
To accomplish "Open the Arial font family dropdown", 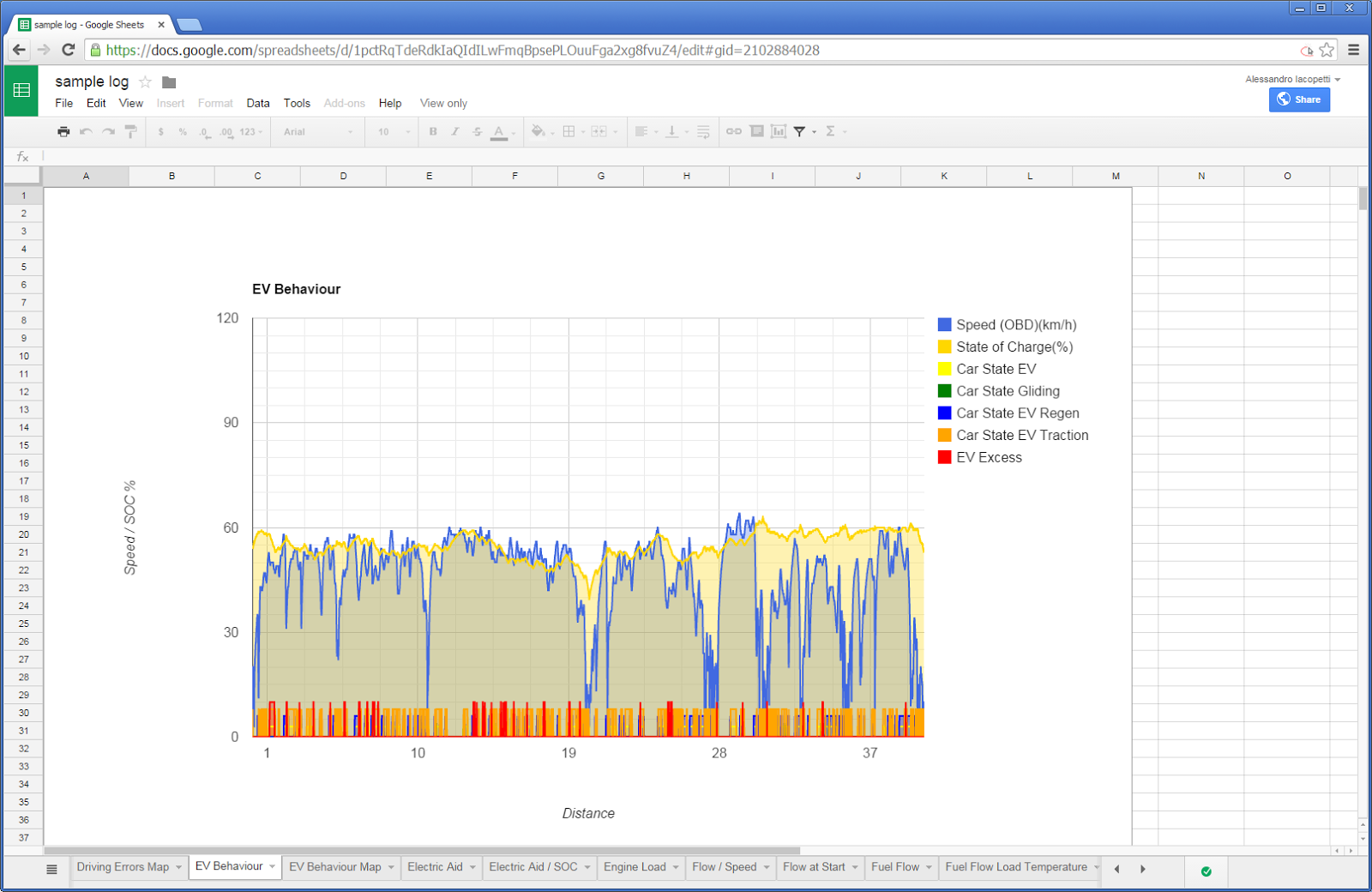I will pyautogui.click(x=317, y=131).
